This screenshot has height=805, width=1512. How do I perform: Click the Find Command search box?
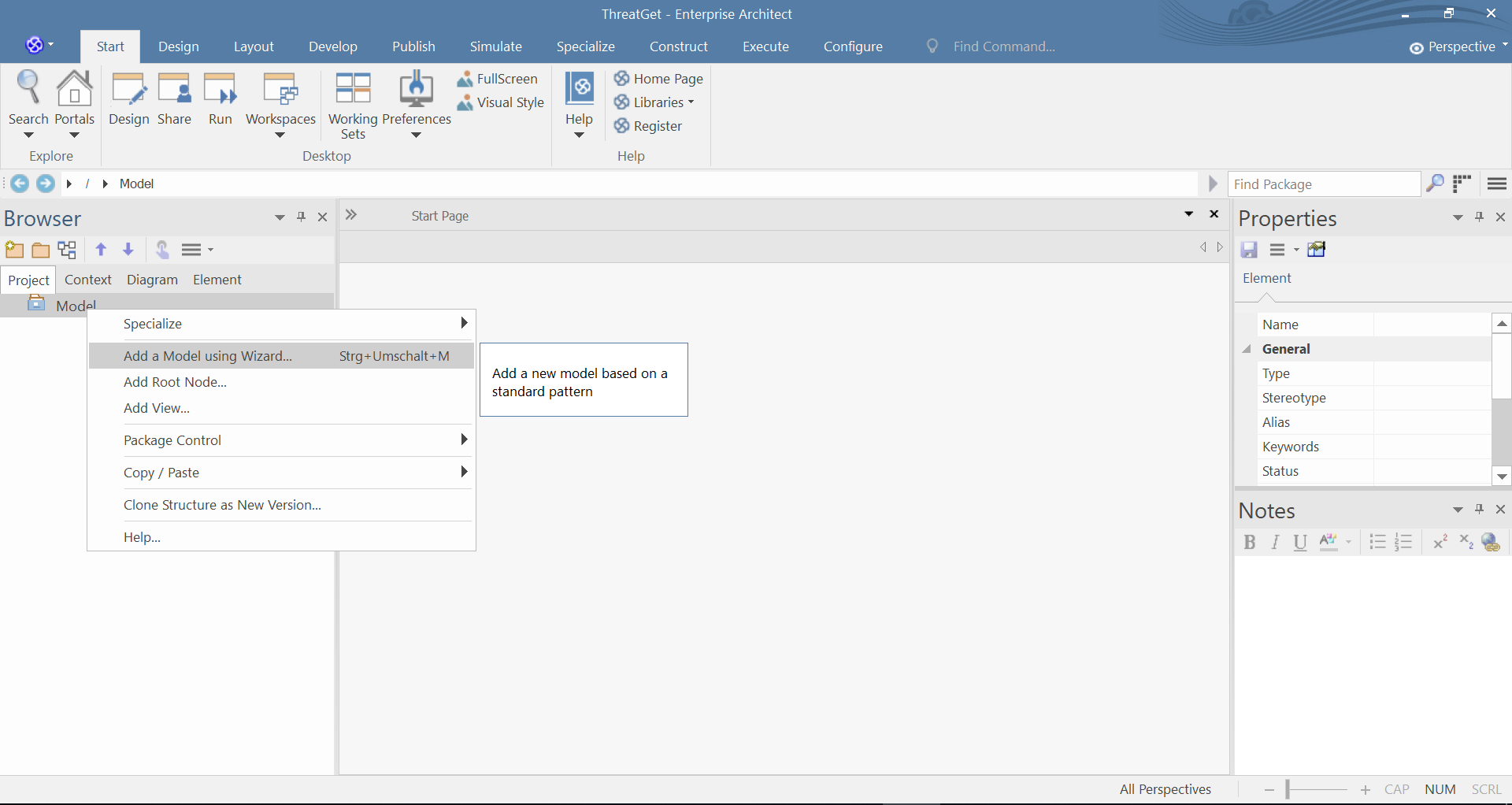1004,46
